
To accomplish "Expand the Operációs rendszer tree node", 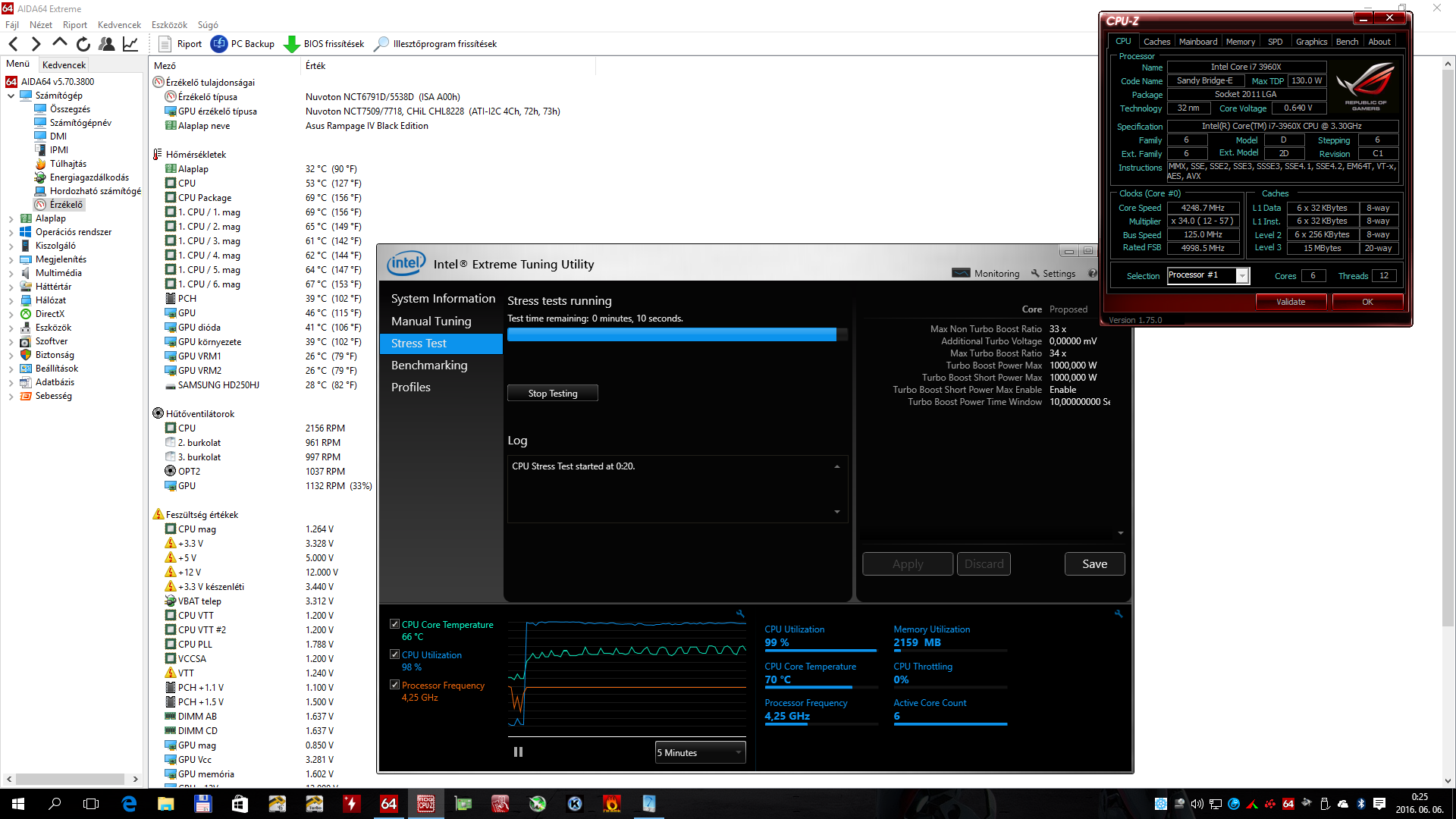I will pyautogui.click(x=11, y=232).
